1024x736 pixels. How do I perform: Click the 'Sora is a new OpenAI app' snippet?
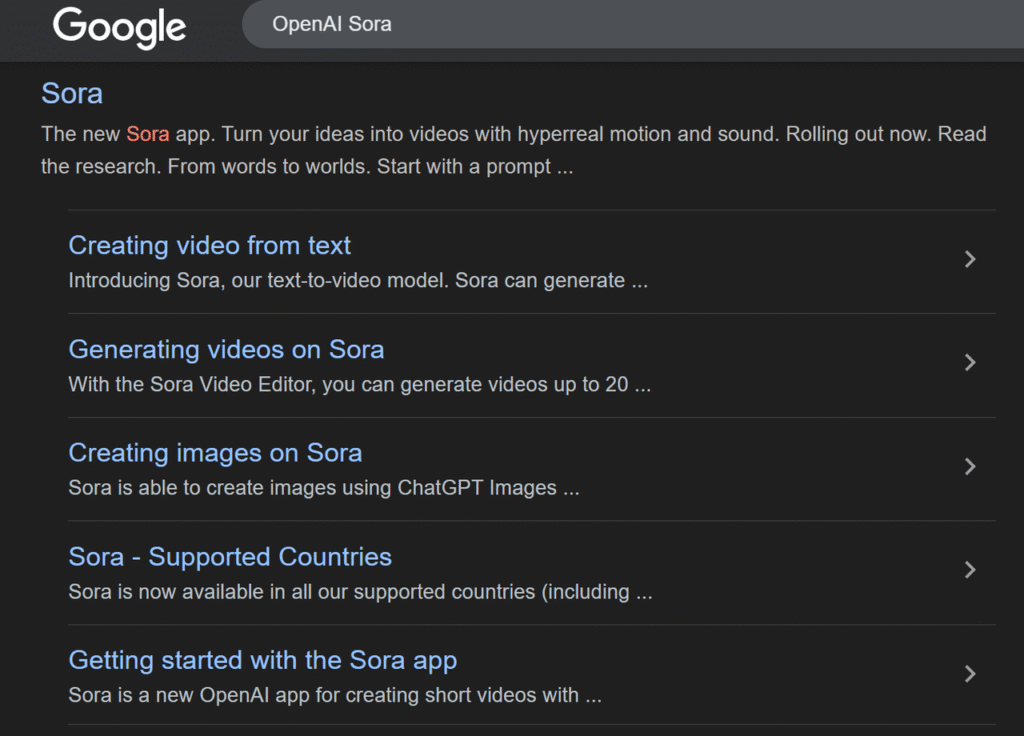click(x=334, y=695)
